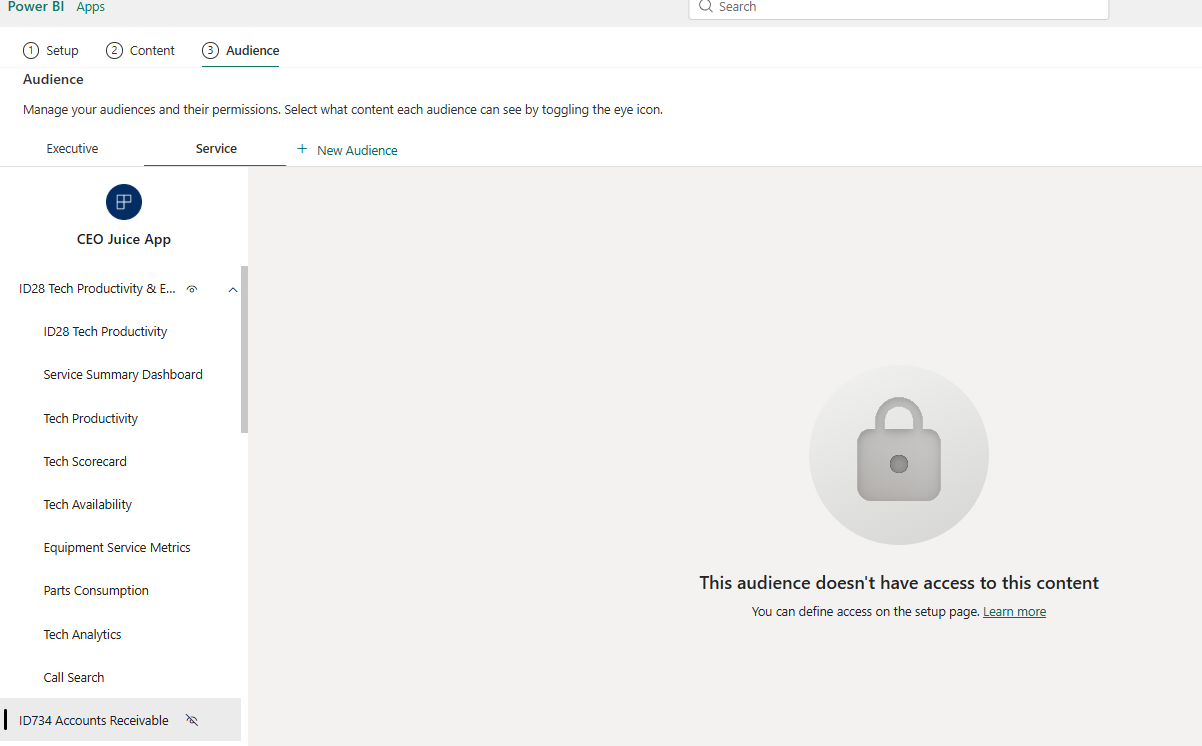
Task: Select the Audience step
Action: point(241,50)
